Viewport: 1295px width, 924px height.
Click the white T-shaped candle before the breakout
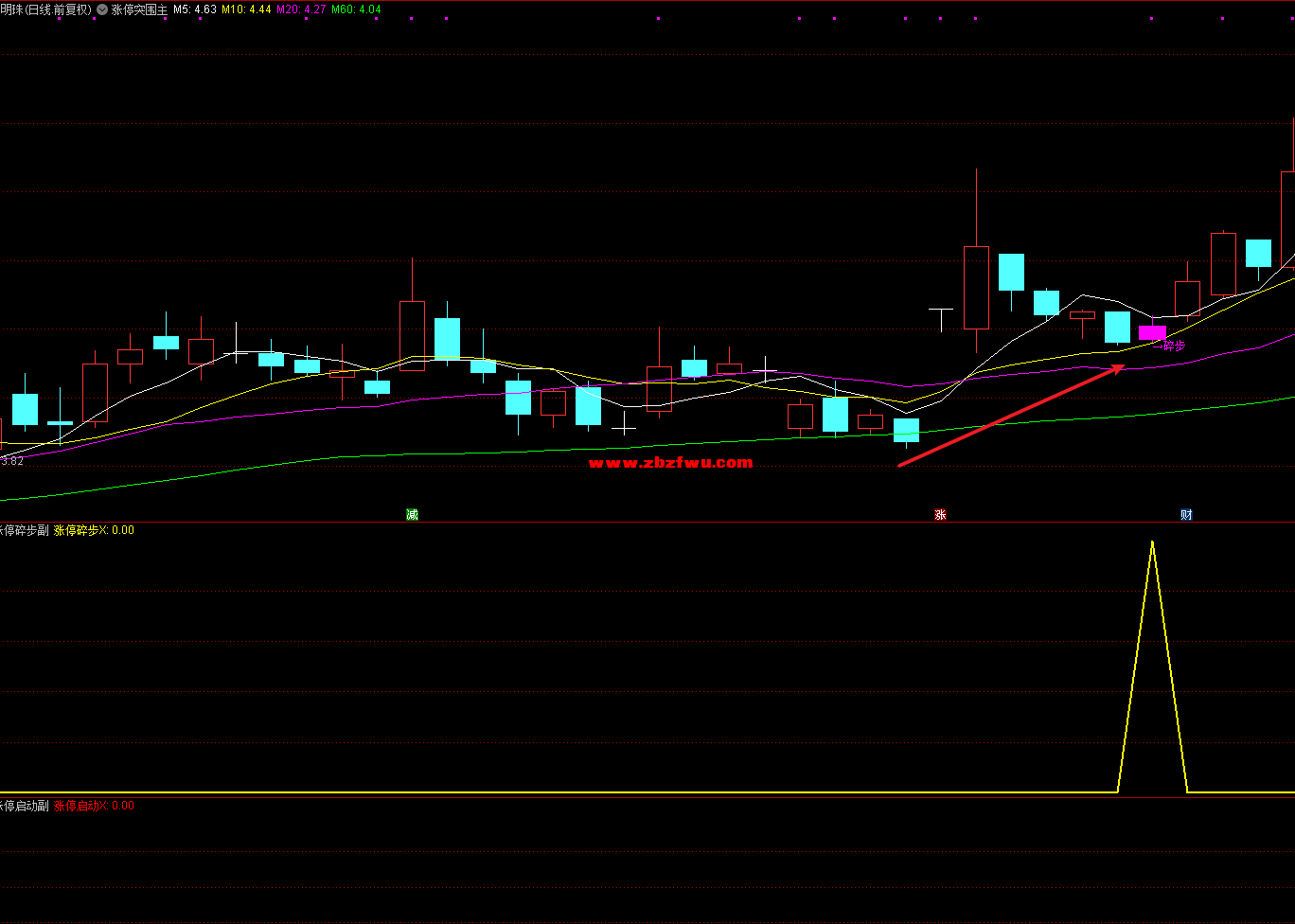(940, 312)
